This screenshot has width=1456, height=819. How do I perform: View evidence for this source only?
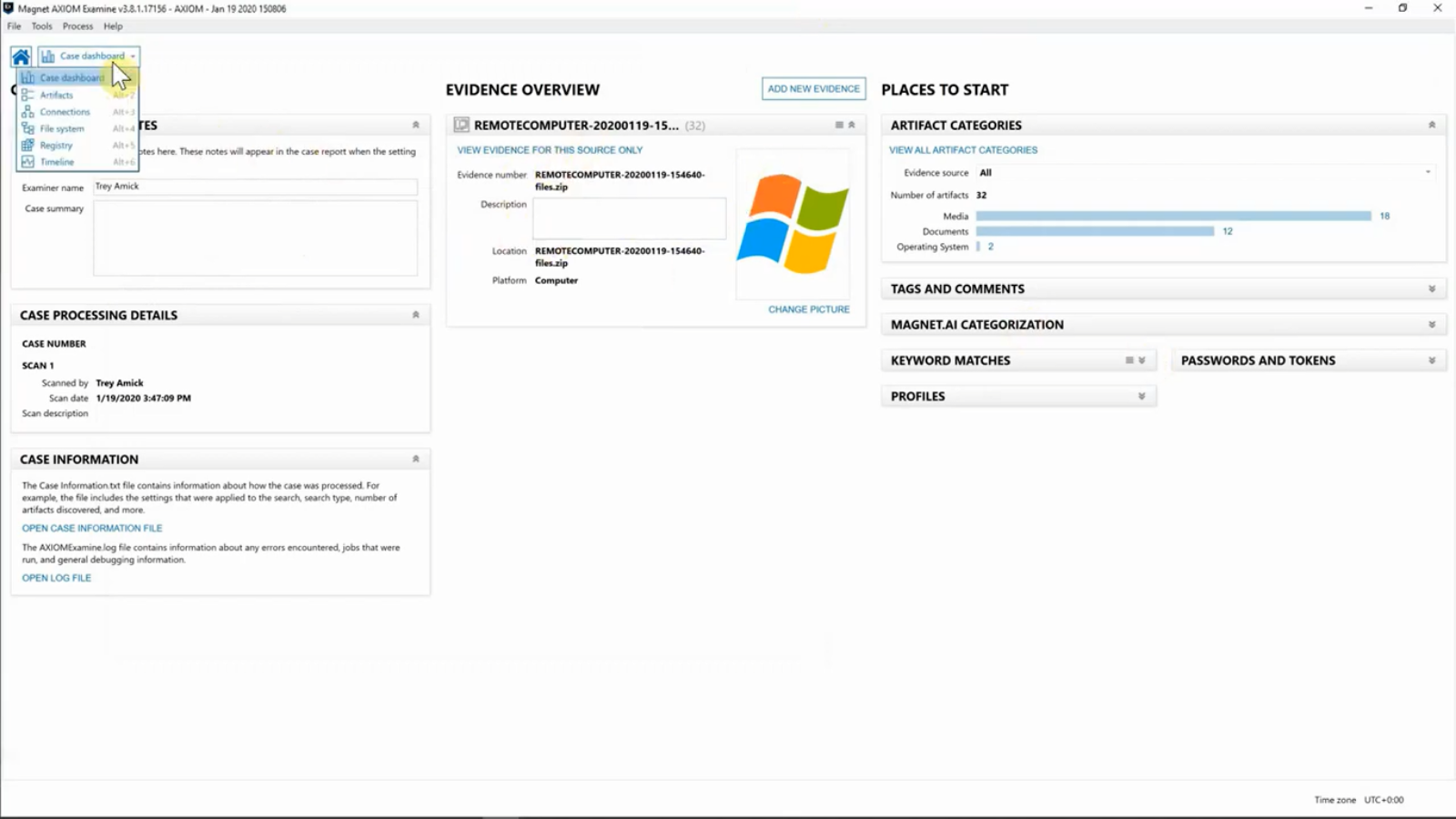[x=550, y=150]
